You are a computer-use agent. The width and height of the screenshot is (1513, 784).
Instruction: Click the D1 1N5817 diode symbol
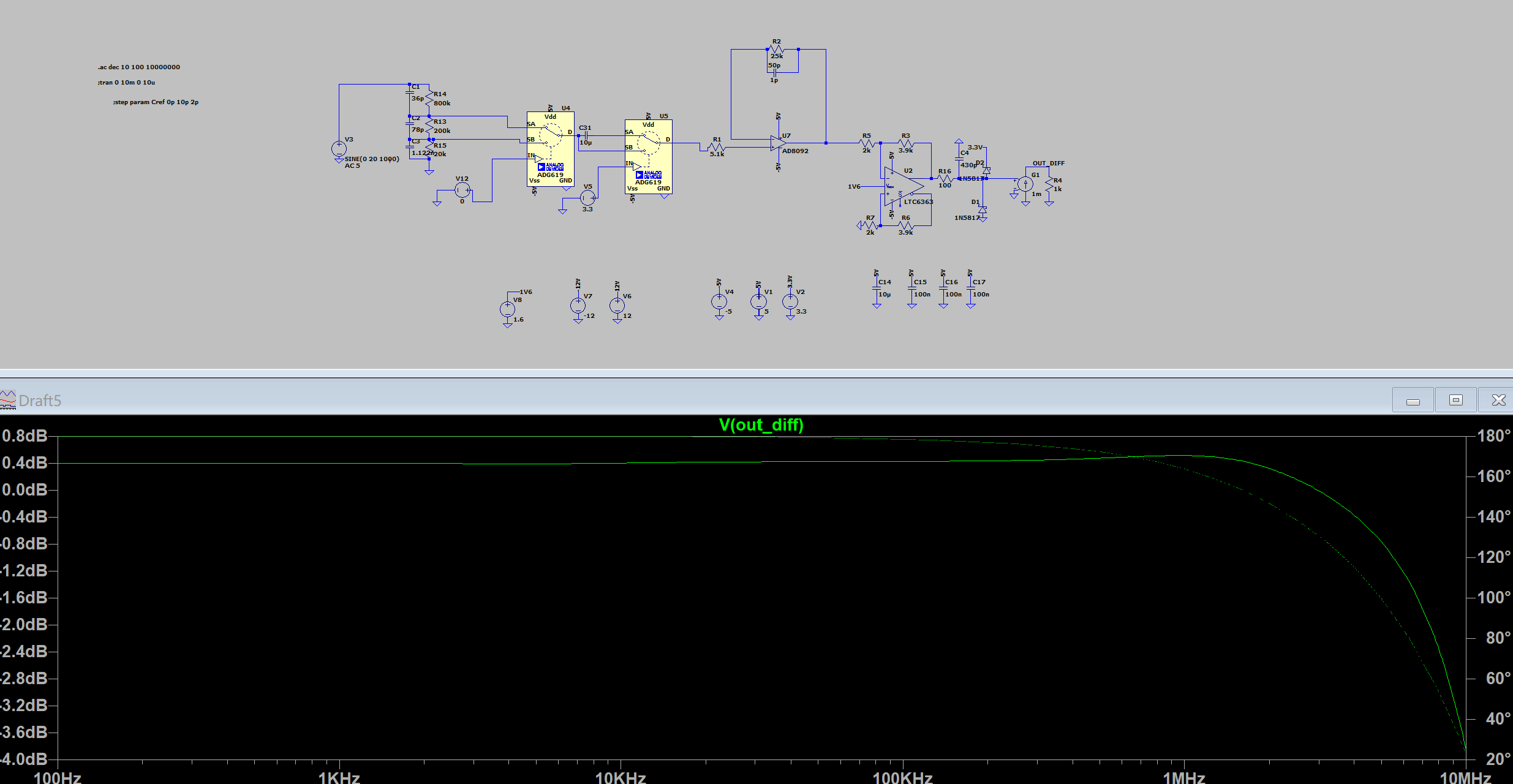[x=983, y=210]
